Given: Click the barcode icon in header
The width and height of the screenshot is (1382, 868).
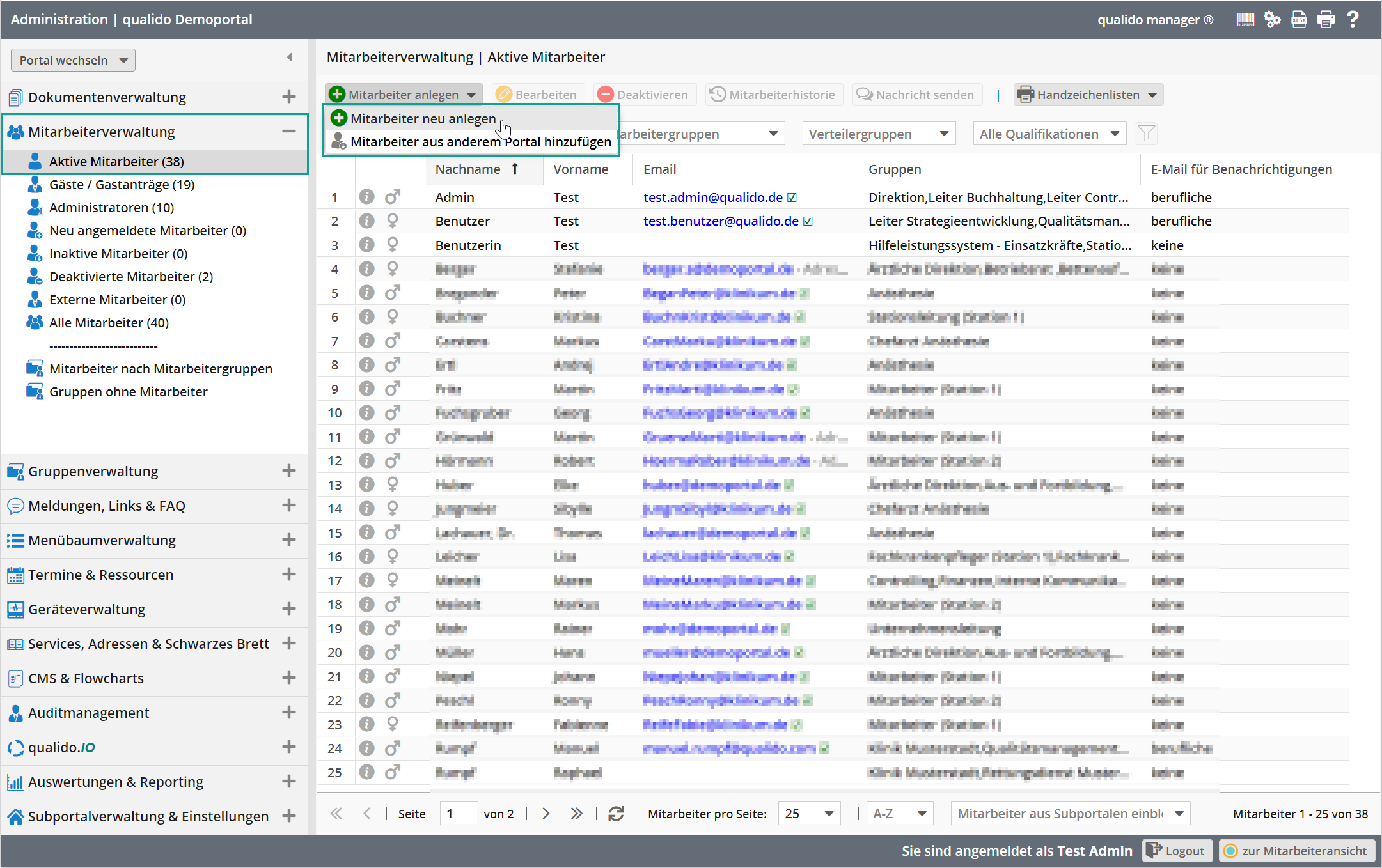Looking at the screenshot, I should coord(1245,20).
